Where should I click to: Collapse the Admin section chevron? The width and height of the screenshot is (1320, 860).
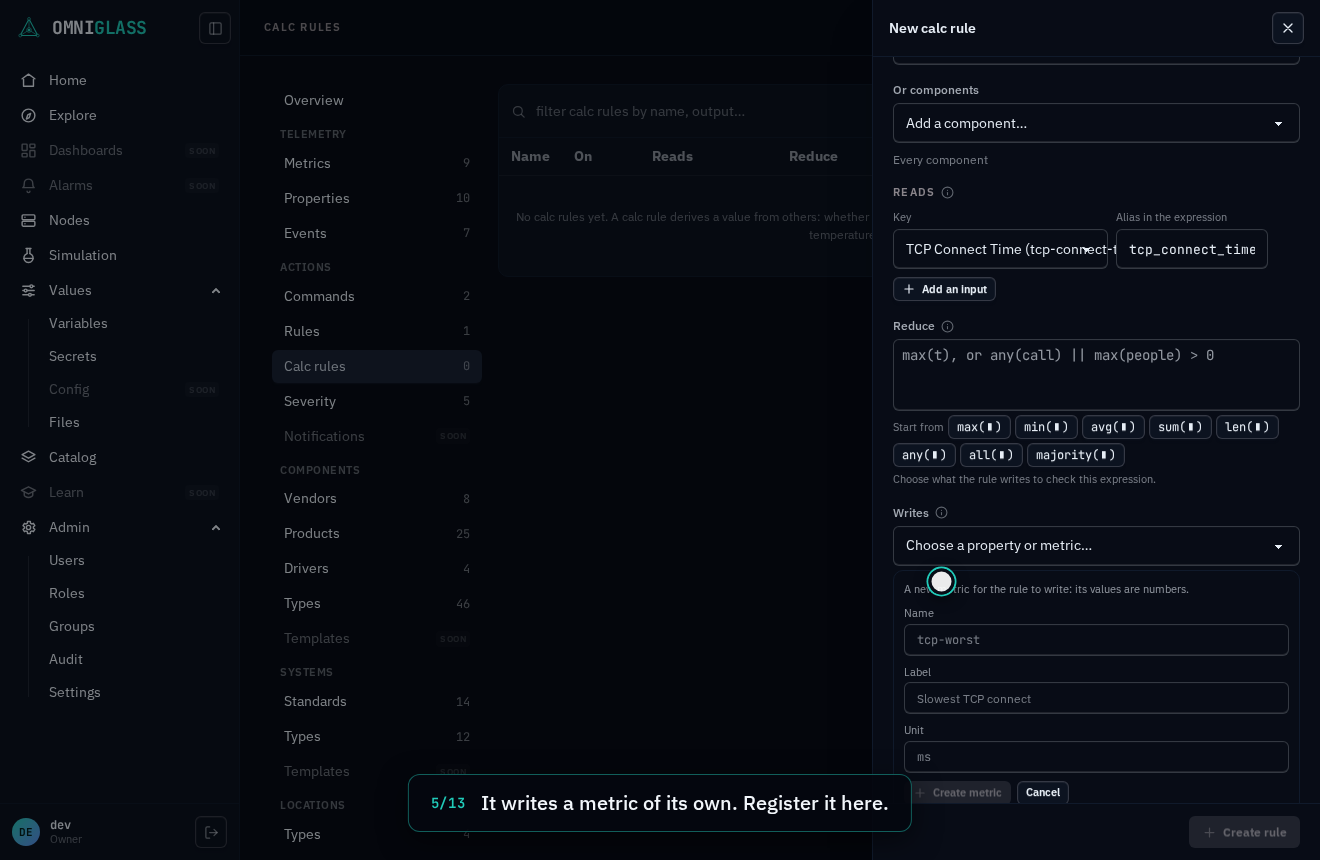(x=216, y=527)
